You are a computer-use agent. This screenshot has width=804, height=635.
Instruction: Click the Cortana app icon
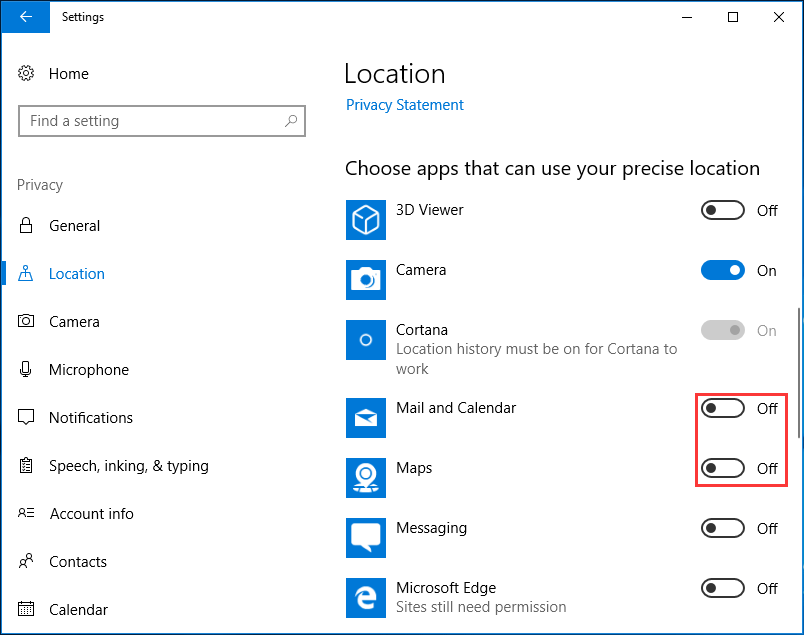pos(366,340)
